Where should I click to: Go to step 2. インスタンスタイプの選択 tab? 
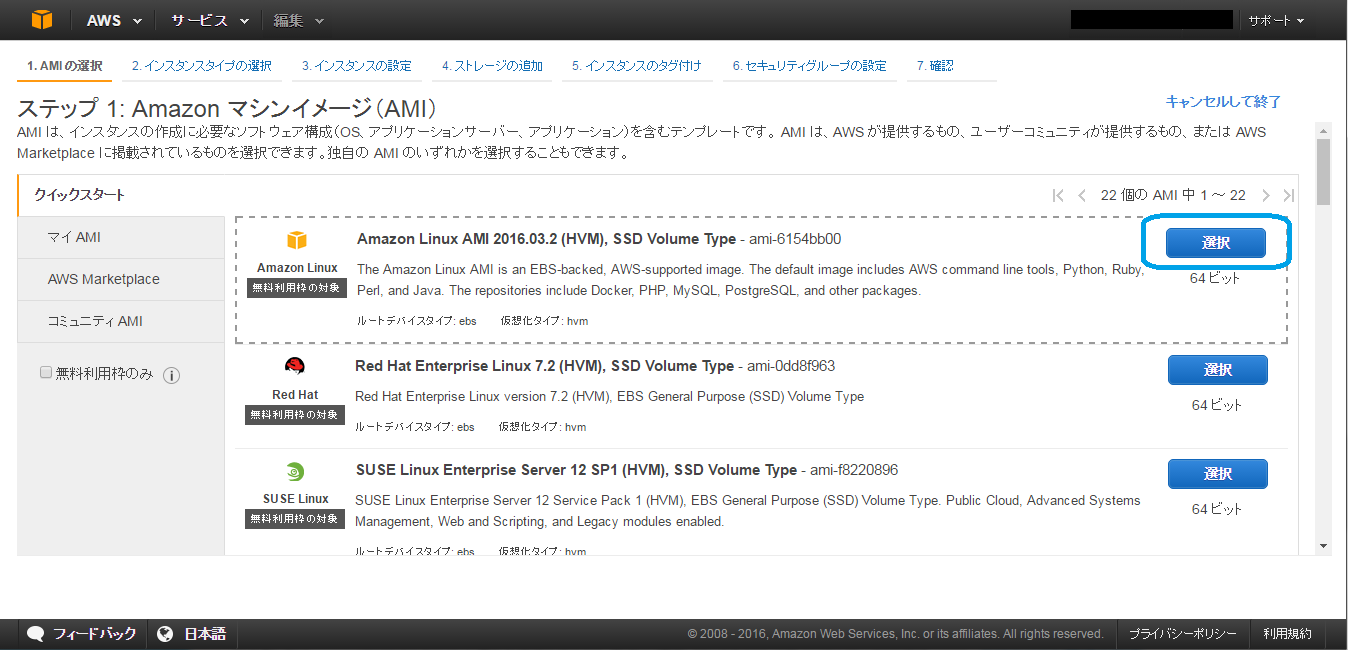click(x=202, y=66)
